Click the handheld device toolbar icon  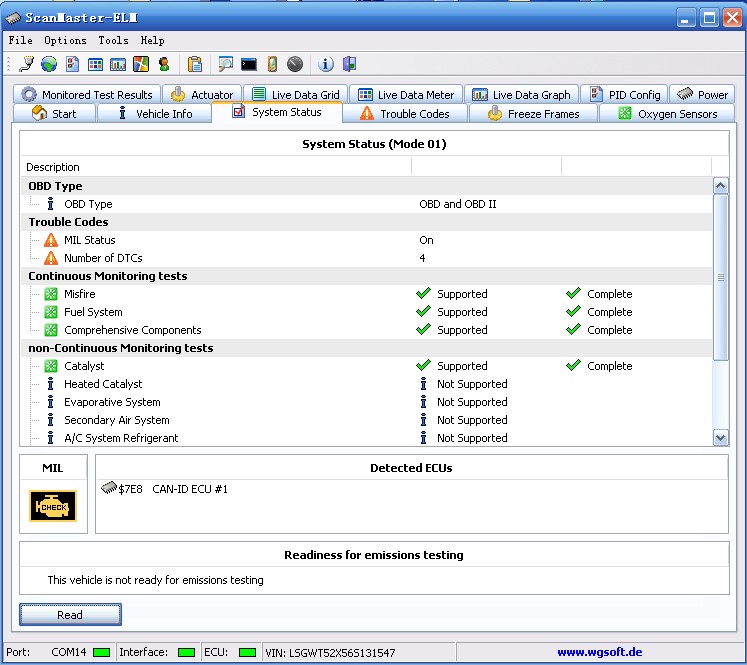[272, 64]
